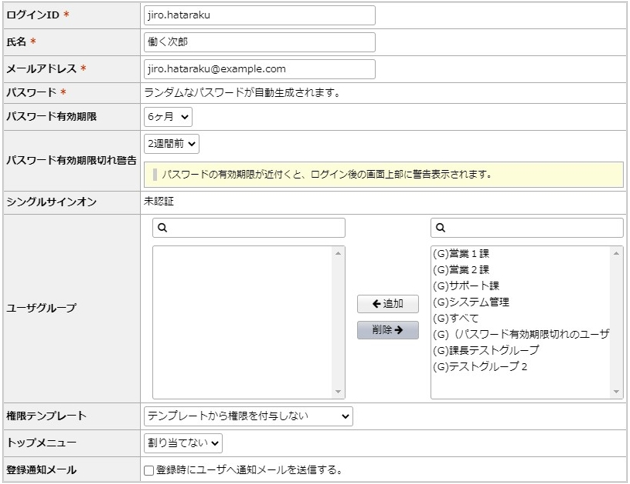Click the right user group search box

[x=527, y=228]
